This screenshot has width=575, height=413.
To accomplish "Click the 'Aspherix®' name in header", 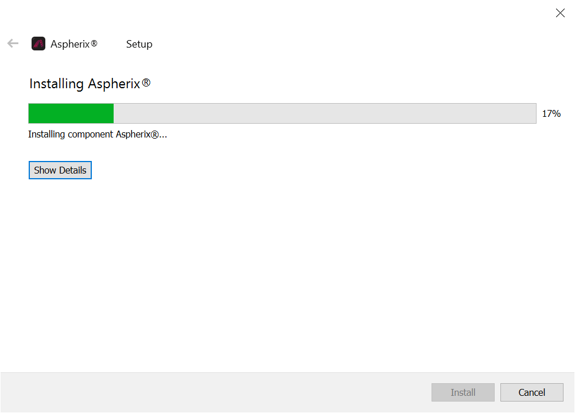I will point(74,44).
